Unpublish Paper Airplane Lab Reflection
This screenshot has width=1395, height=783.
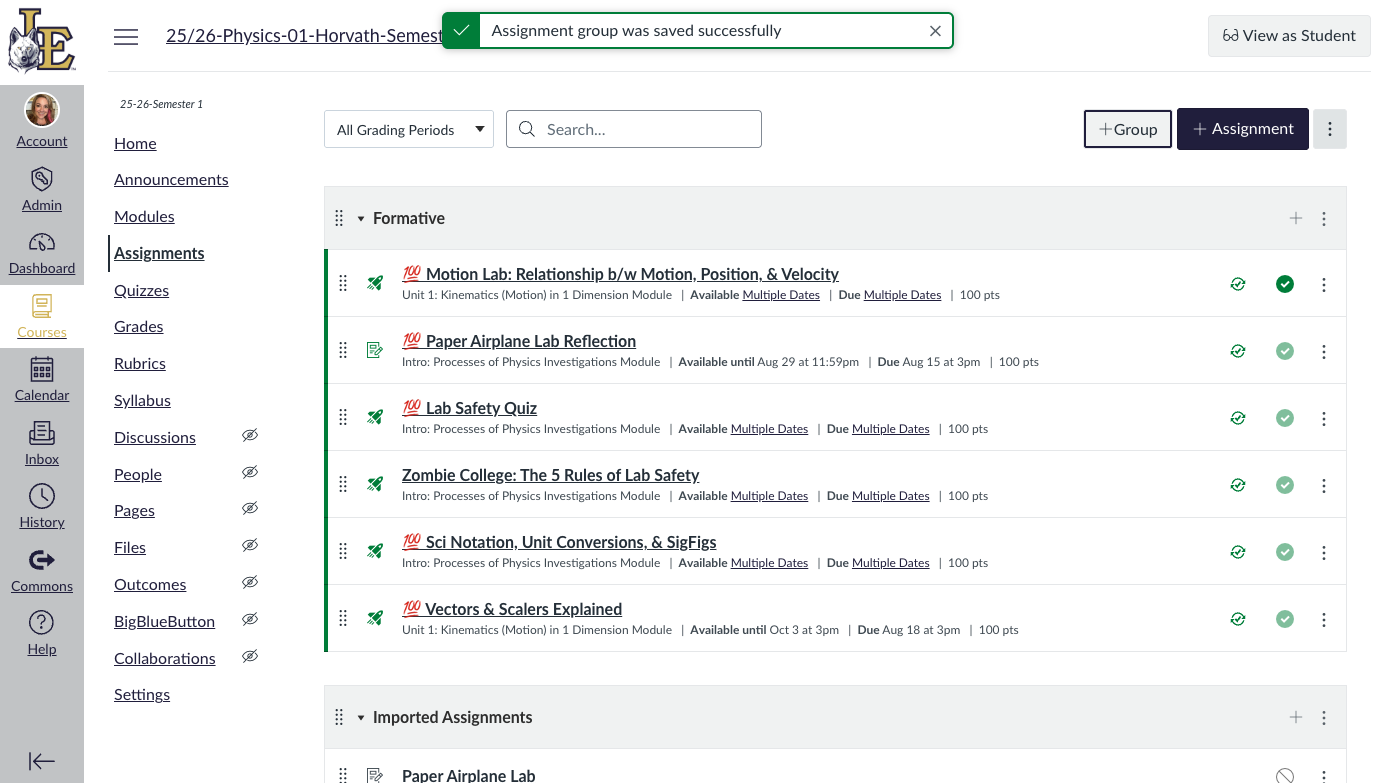(x=1285, y=351)
